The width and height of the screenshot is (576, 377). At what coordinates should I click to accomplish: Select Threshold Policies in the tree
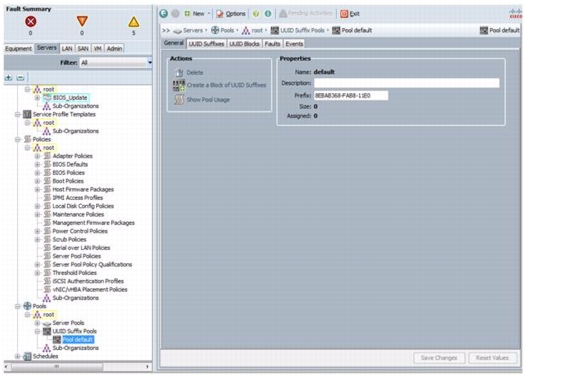[74, 273]
